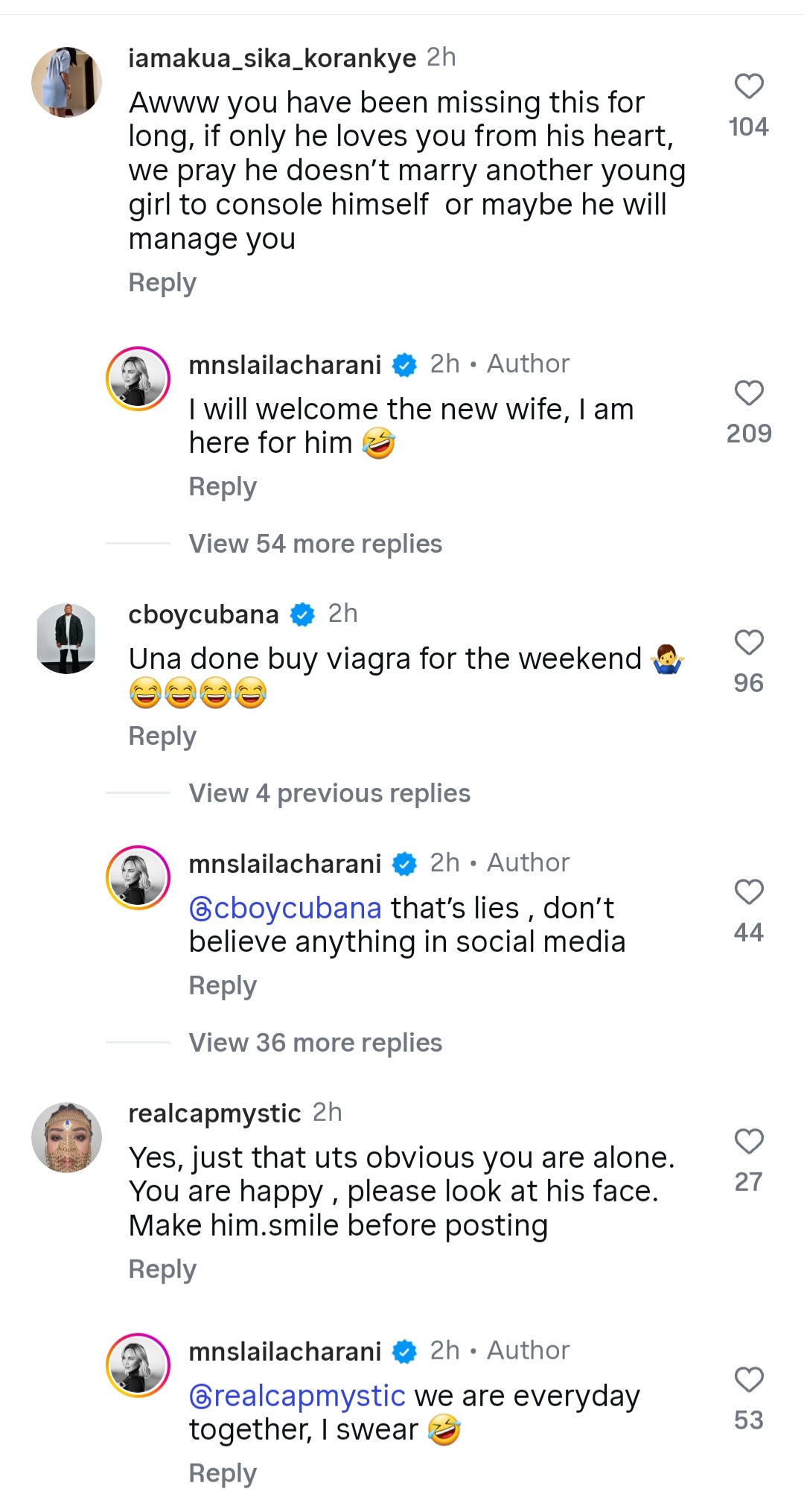
Task: Like the "we are everyday together" reply
Action: click(749, 1379)
